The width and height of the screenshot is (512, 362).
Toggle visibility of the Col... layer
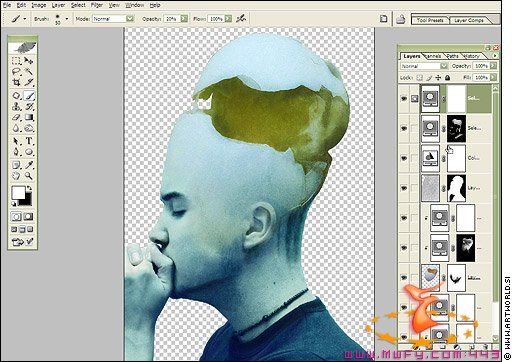click(404, 158)
